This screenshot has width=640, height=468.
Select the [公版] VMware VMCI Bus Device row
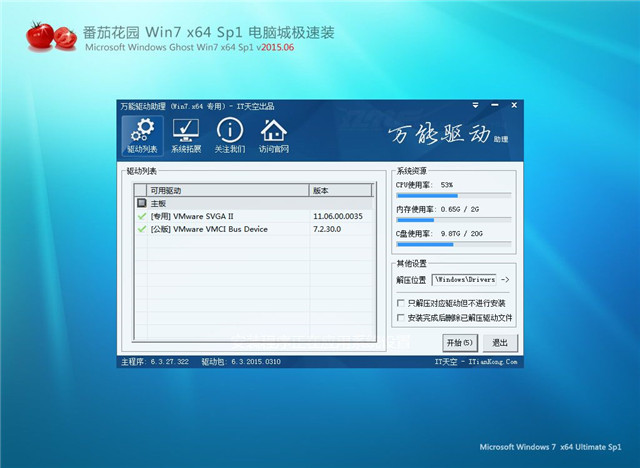tap(254, 229)
